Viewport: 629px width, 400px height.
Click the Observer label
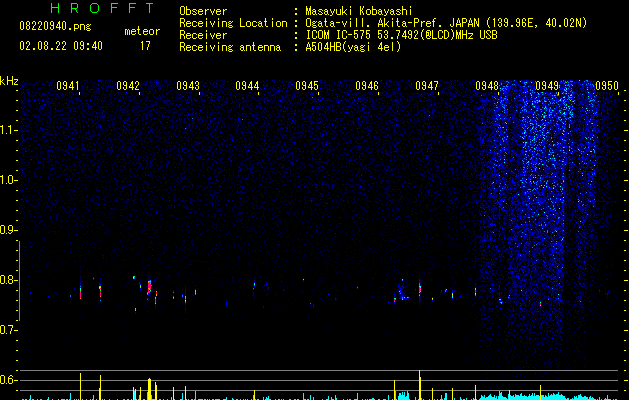click(x=203, y=11)
